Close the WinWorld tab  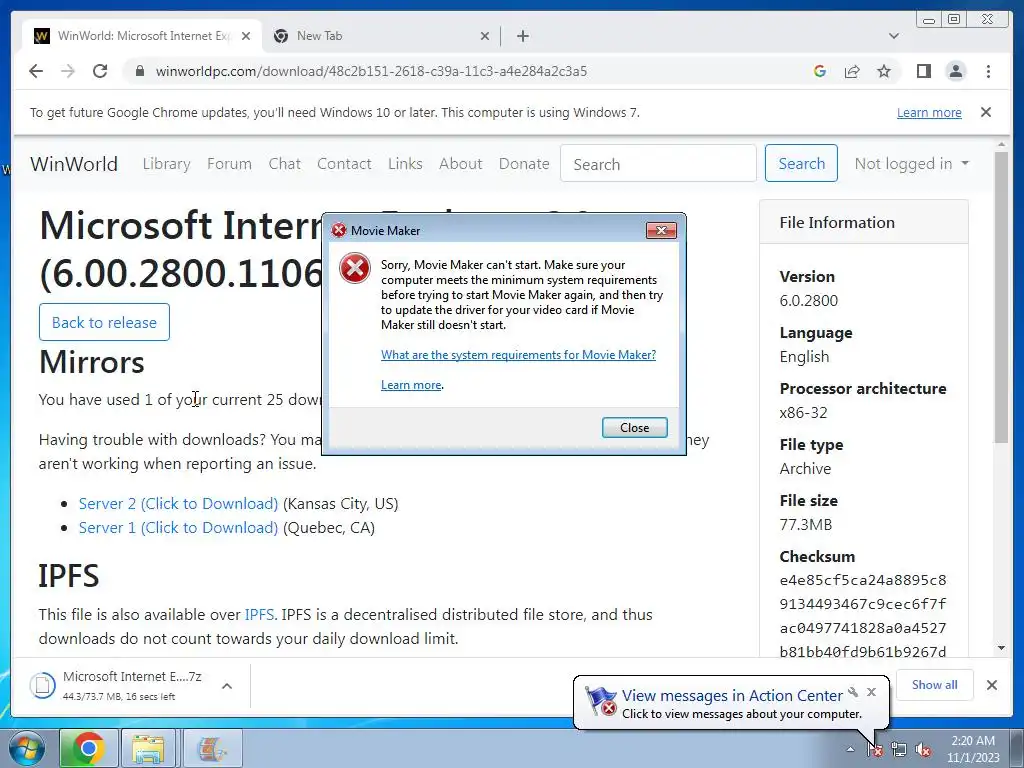(x=246, y=36)
